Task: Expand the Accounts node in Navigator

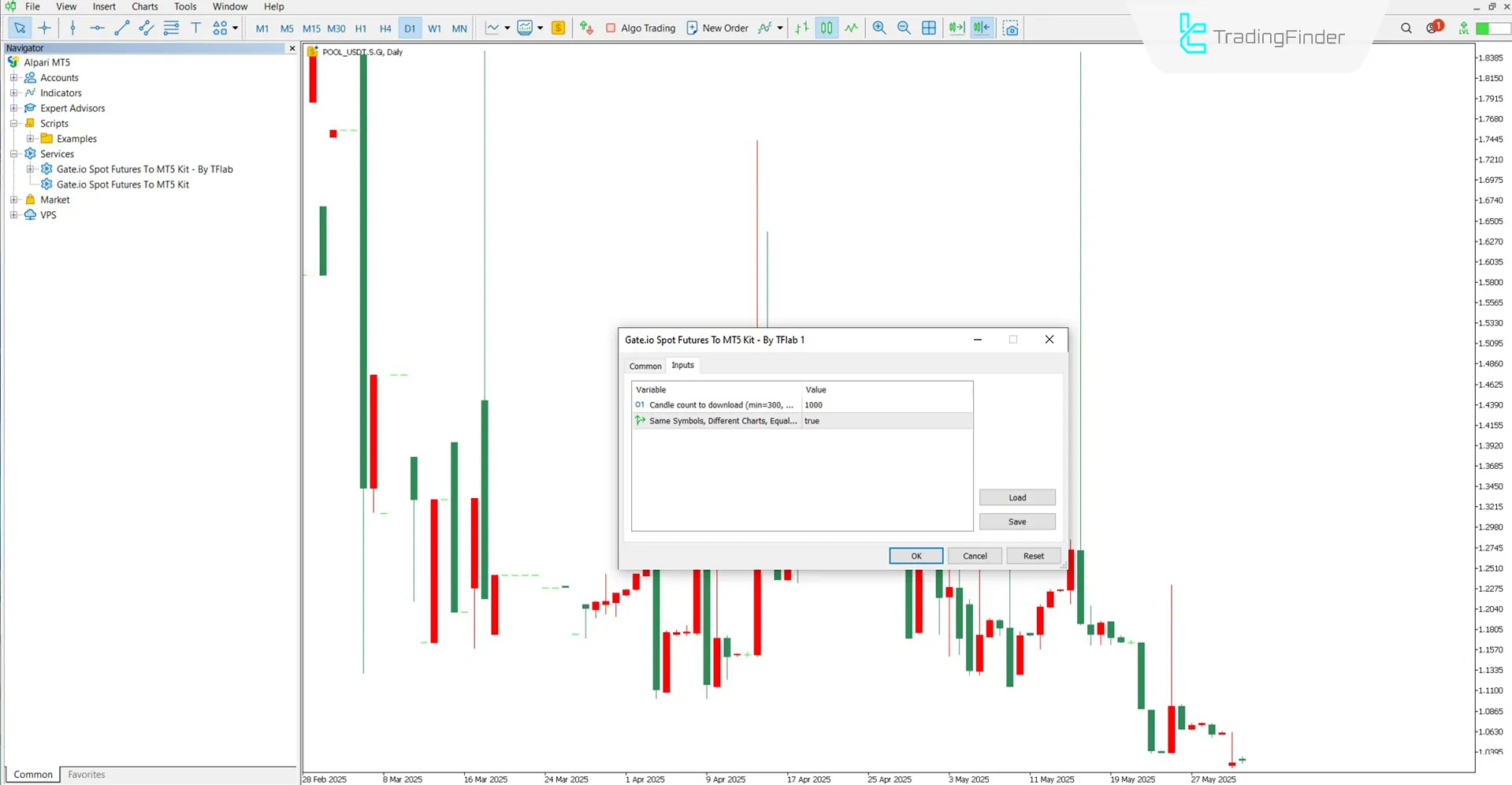Action: coord(13,77)
